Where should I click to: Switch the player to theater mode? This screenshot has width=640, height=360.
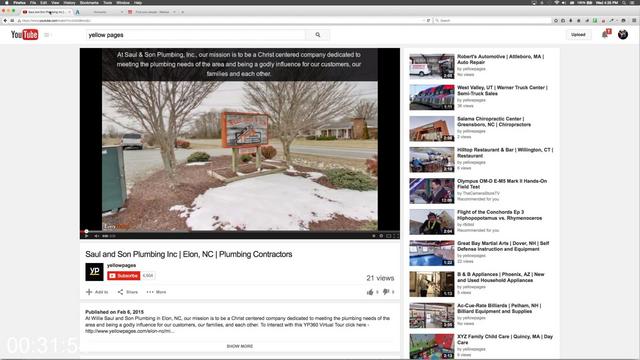(x=389, y=236)
